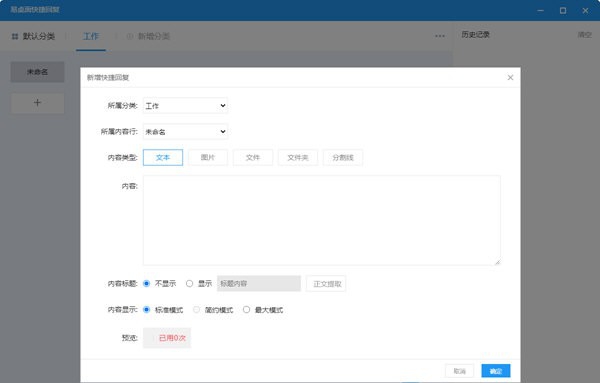Select the 分割线 content type
The image size is (600, 383).
tap(343, 158)
